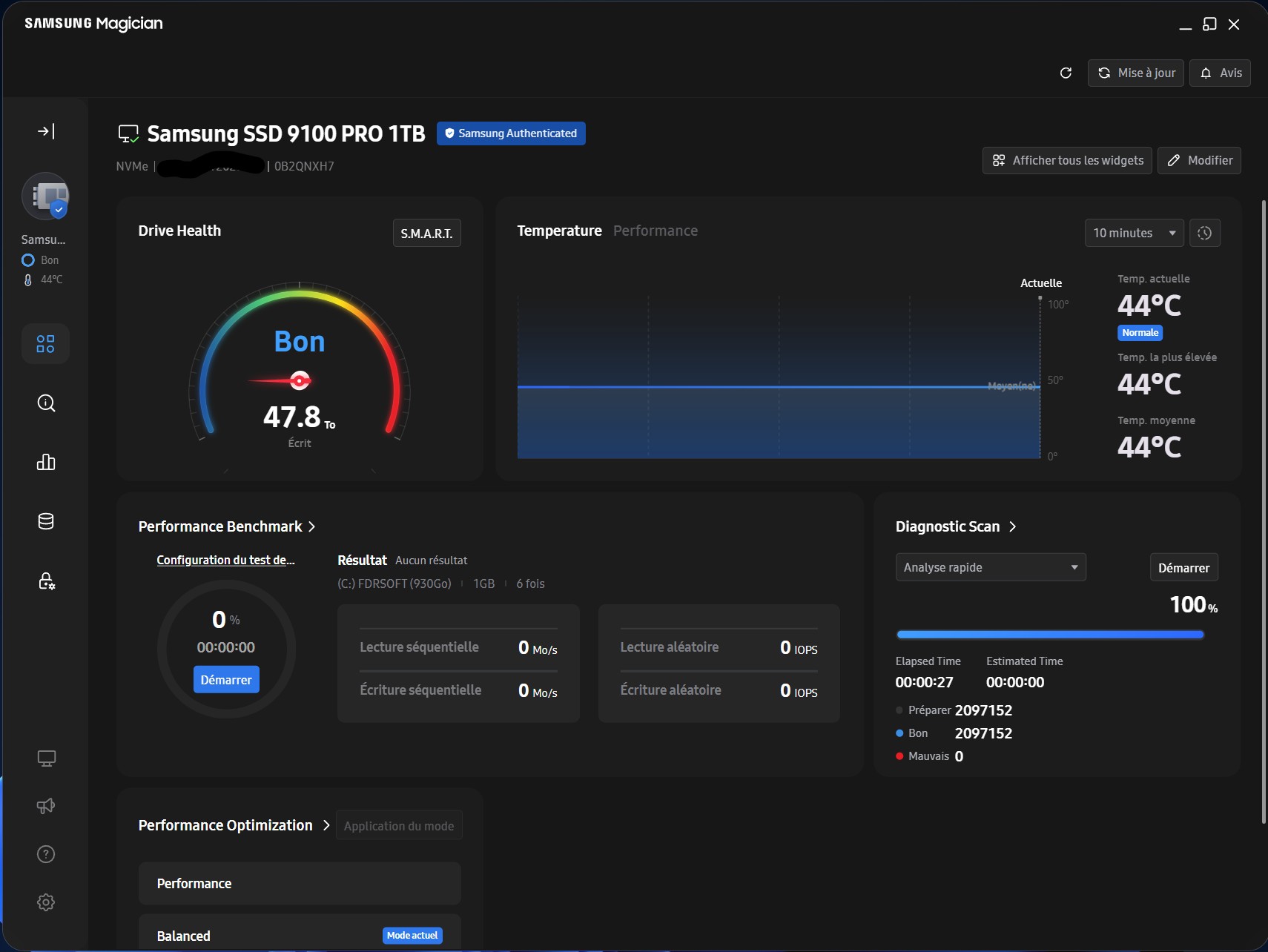Open the benchmark bar chart sidebar icon
The width and height of the screenshot is (1268, 952).
point(46,463)
